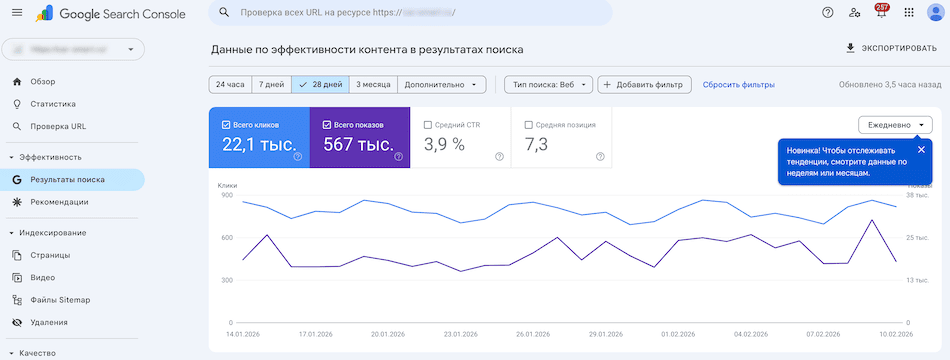Uncheck the Всего показов checkbox
This screenshot has height=360, width=950.
327,125
